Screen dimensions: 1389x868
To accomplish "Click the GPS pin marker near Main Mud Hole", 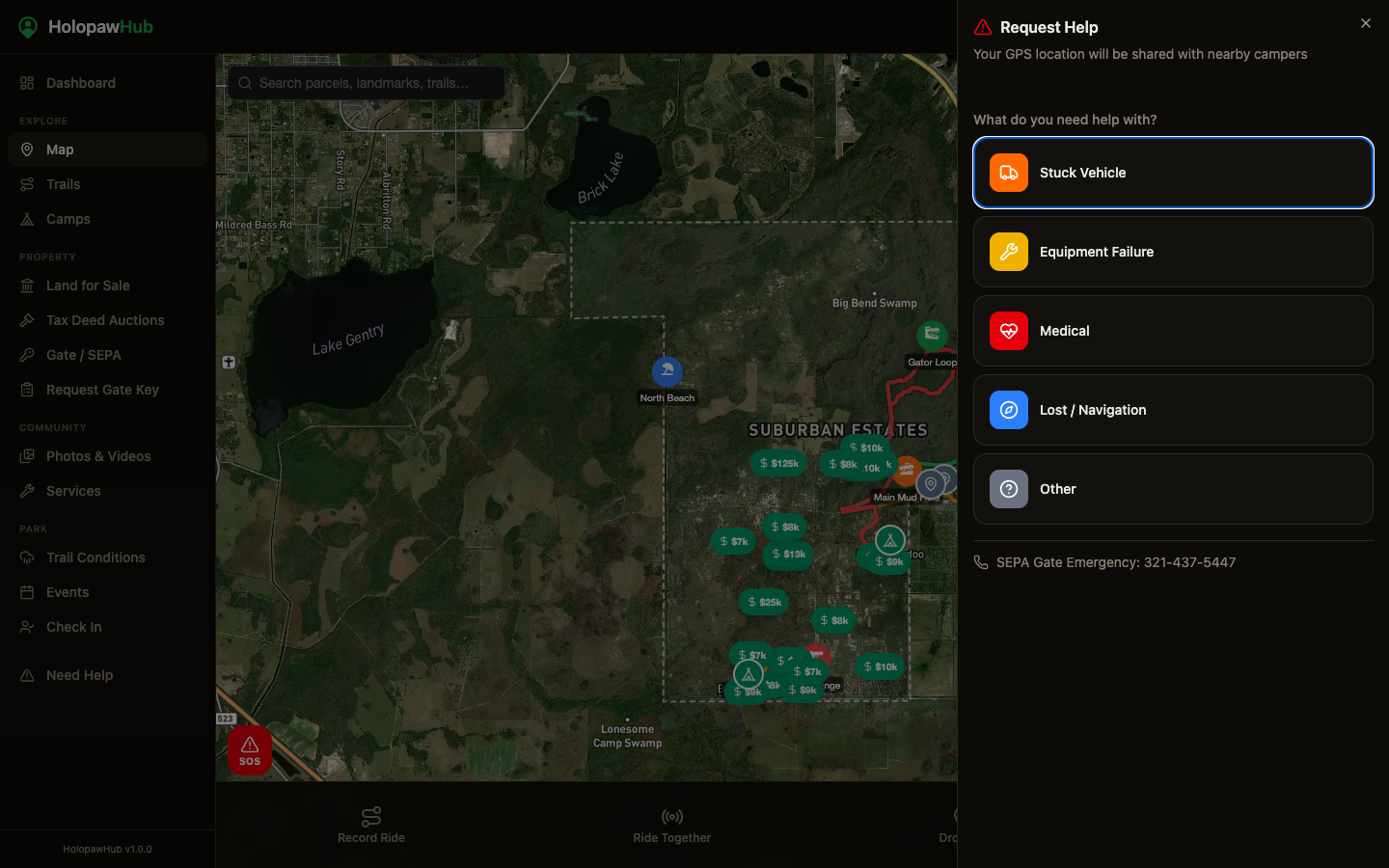I will [x=932, y=480].
